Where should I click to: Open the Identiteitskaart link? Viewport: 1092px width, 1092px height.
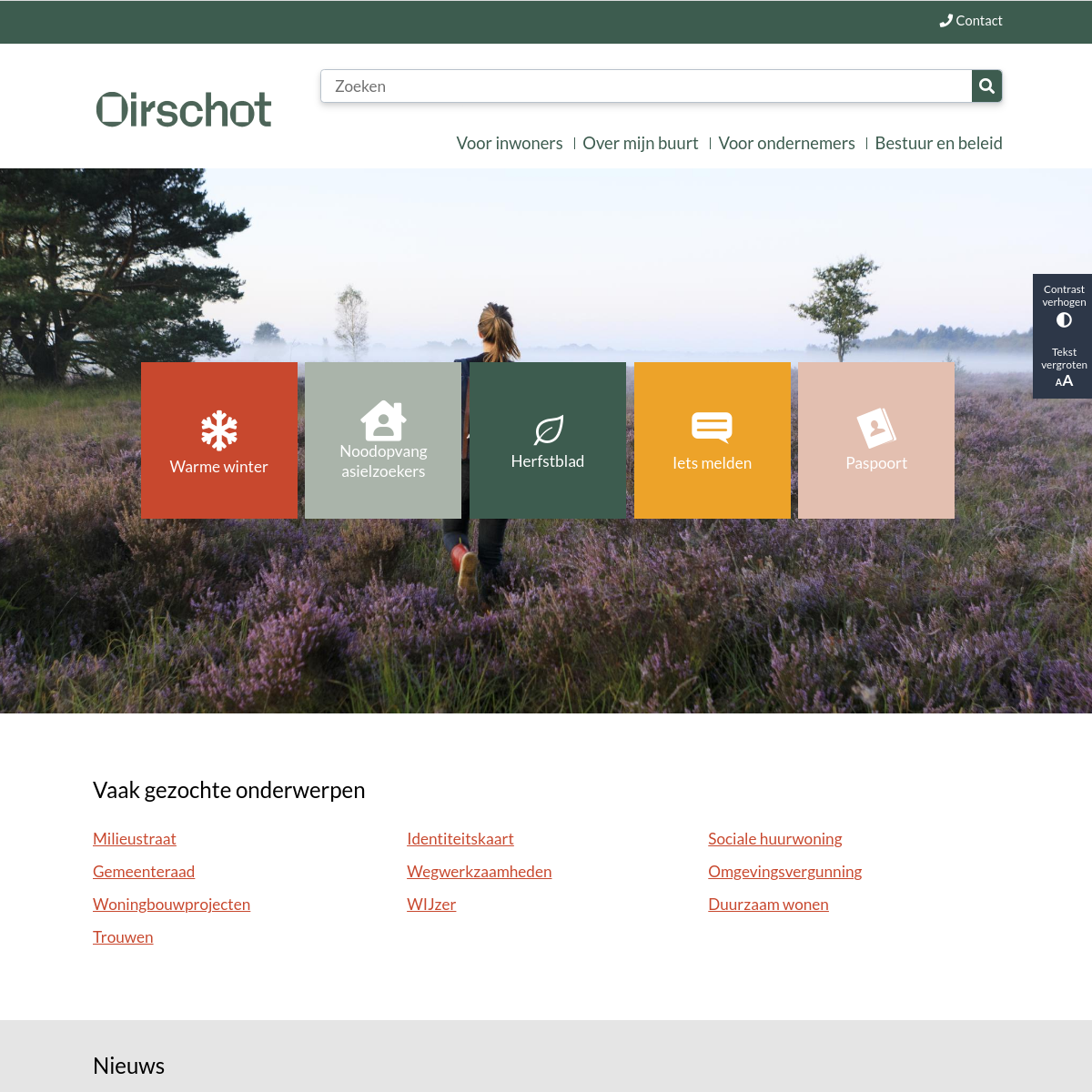pos(460,839)
